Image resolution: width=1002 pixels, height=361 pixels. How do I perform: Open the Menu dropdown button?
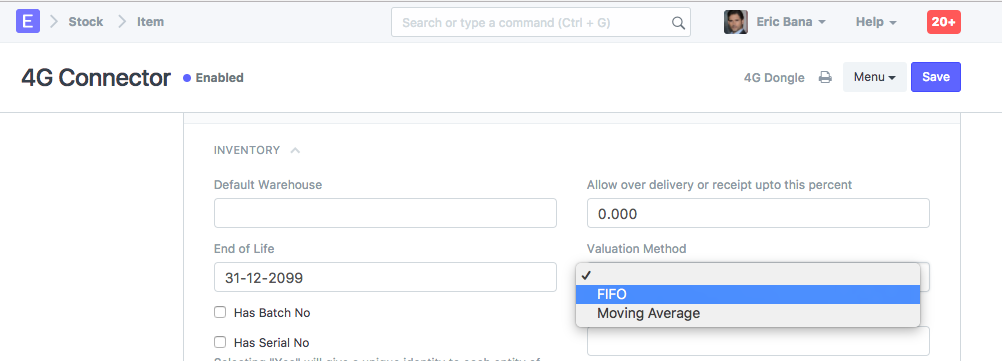coord(875,77)
